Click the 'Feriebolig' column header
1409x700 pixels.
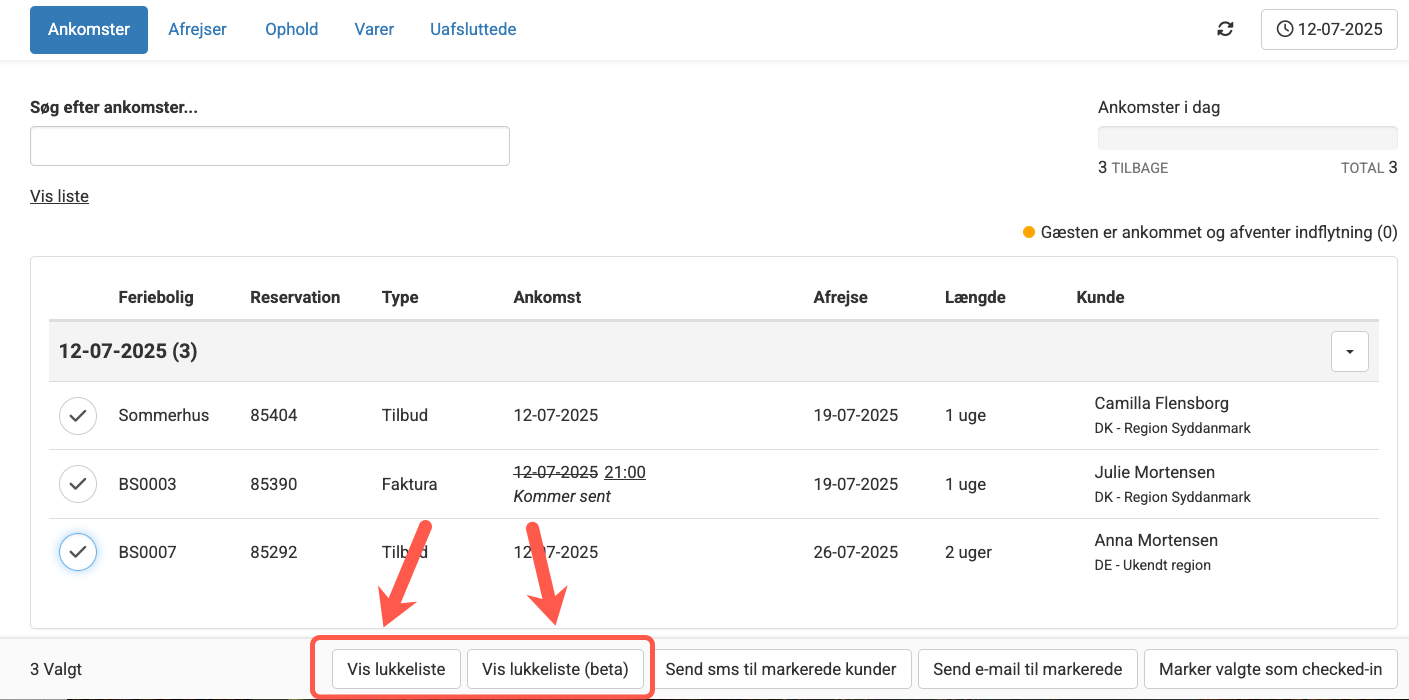pos(156,297)
